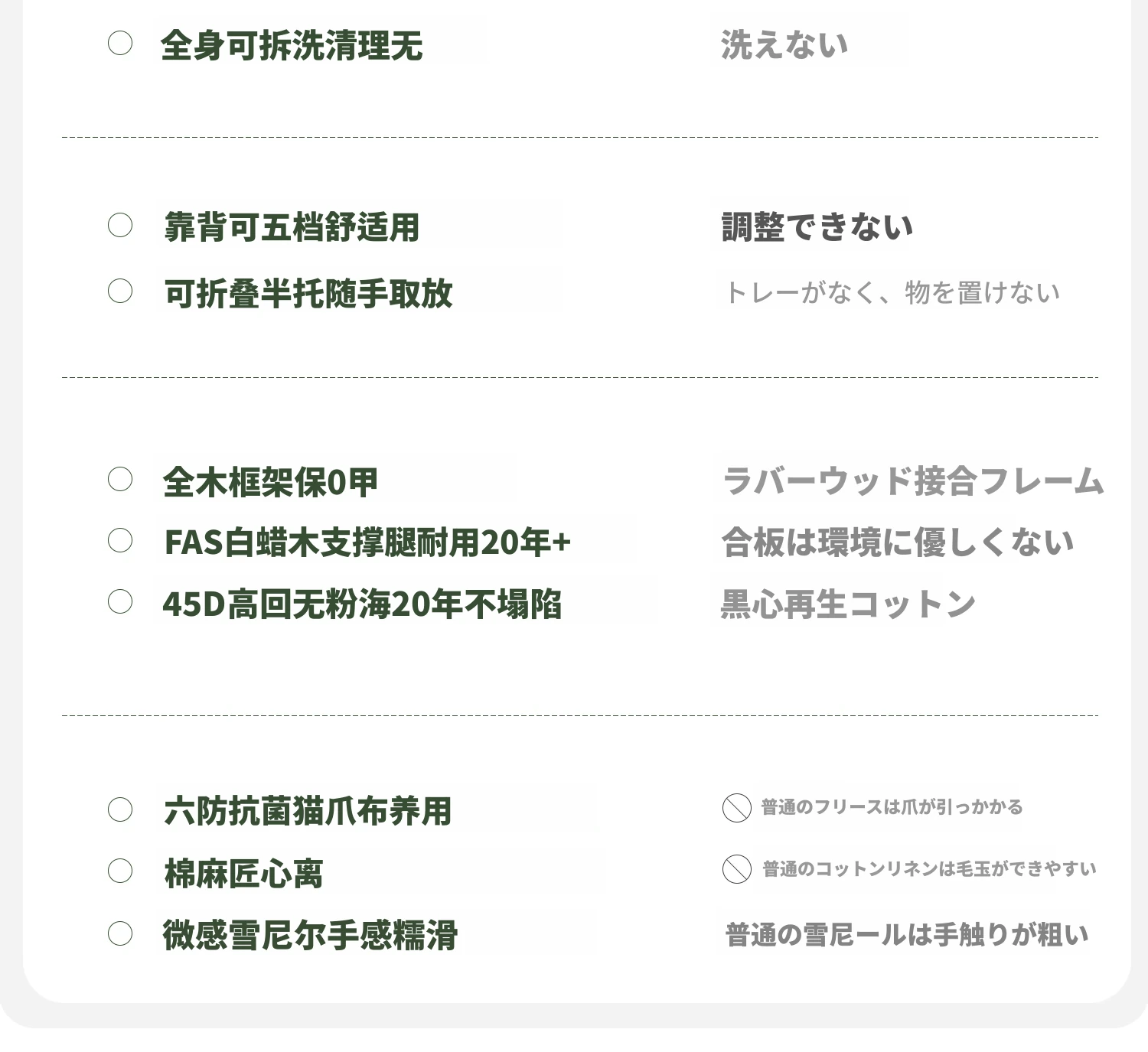
Task: Click the ラバーウッド接合フレーム label
Action: pos(912,481)
